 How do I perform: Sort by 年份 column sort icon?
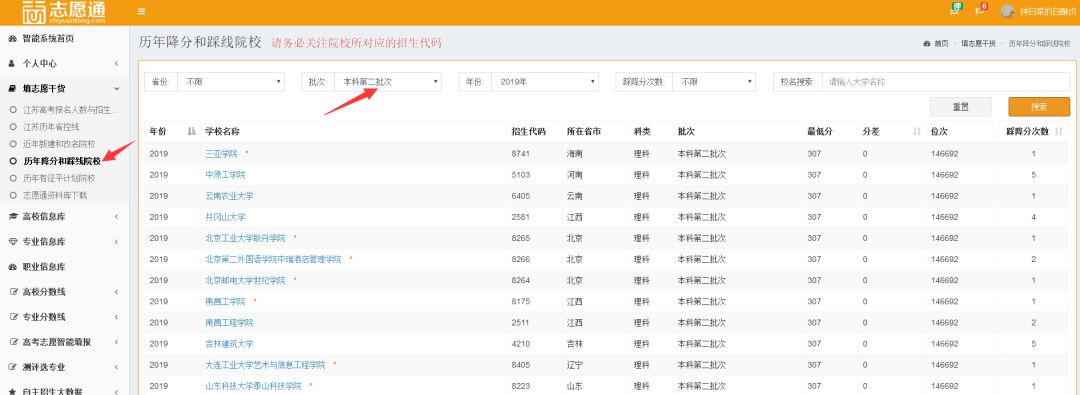(191, 131)
